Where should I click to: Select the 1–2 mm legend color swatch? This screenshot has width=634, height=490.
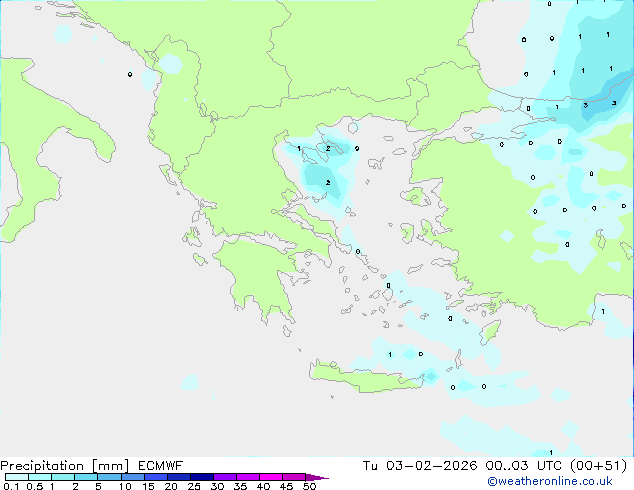point(63,477)
